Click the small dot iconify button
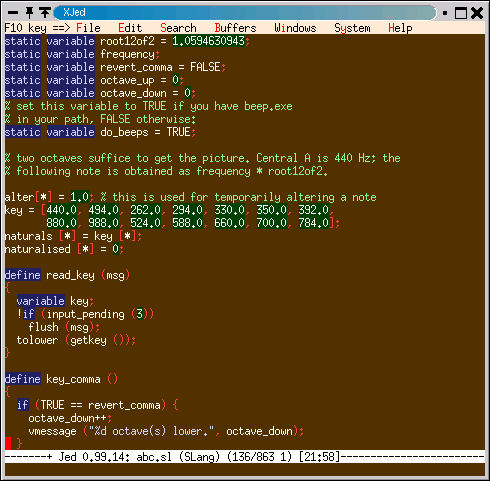The width and height of the screenshot is (490, 481). (445, 13)
